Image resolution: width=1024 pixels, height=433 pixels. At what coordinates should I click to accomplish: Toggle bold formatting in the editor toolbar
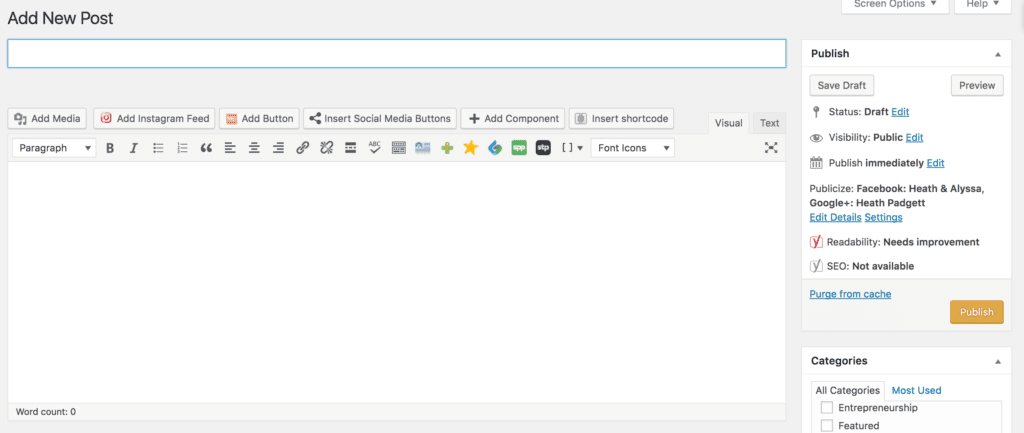(x=110, y=148)
